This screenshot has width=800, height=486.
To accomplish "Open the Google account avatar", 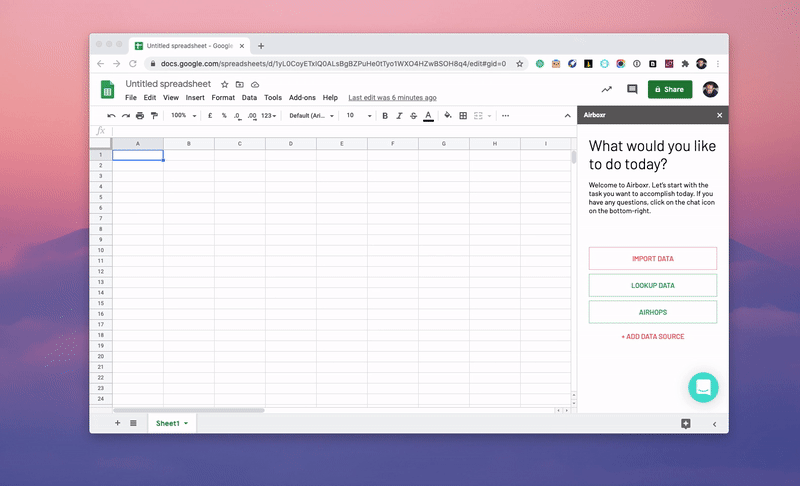I will 710,89.
